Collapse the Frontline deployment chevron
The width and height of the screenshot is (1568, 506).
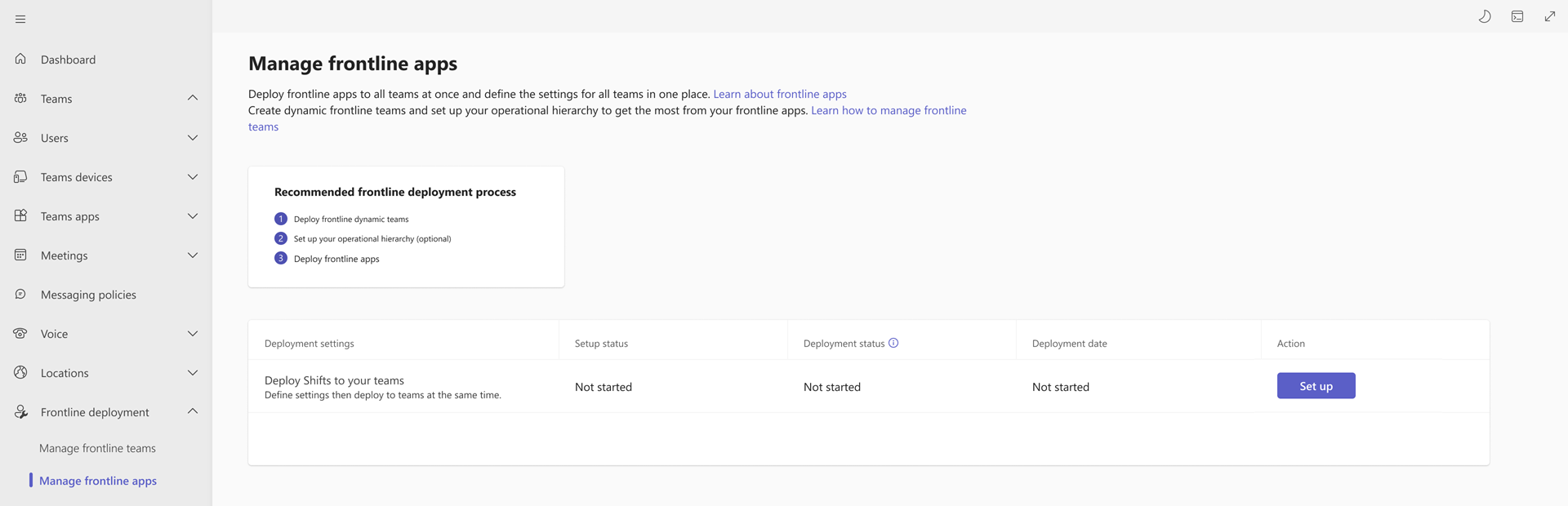point(193,411)
